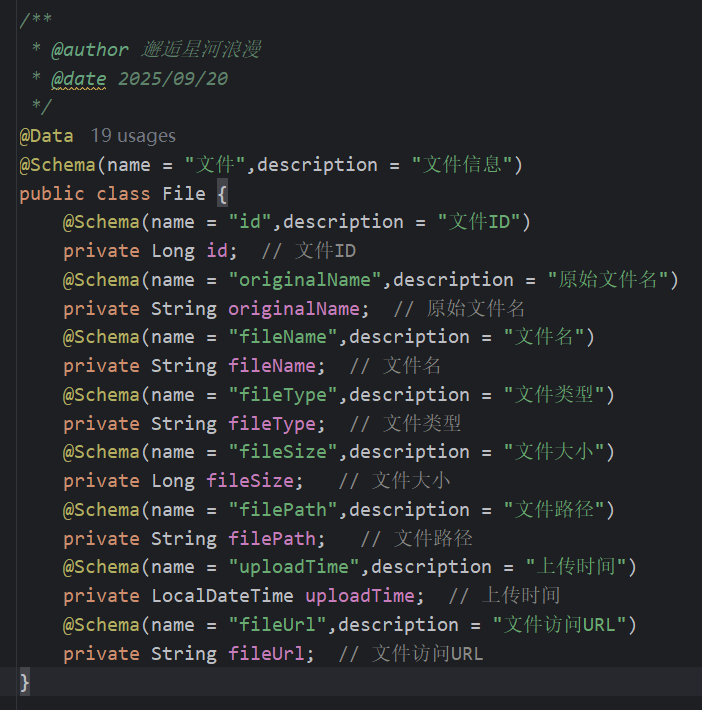Click the string "文件访问URL" in the @Schema annotation

point(559,625)
